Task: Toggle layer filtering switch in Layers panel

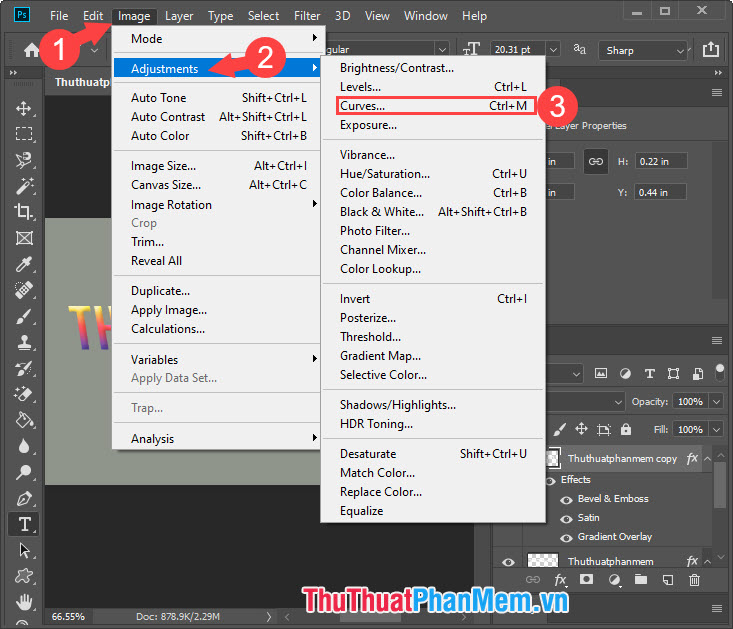Action: pyautogui.click(x=720, y=372)
